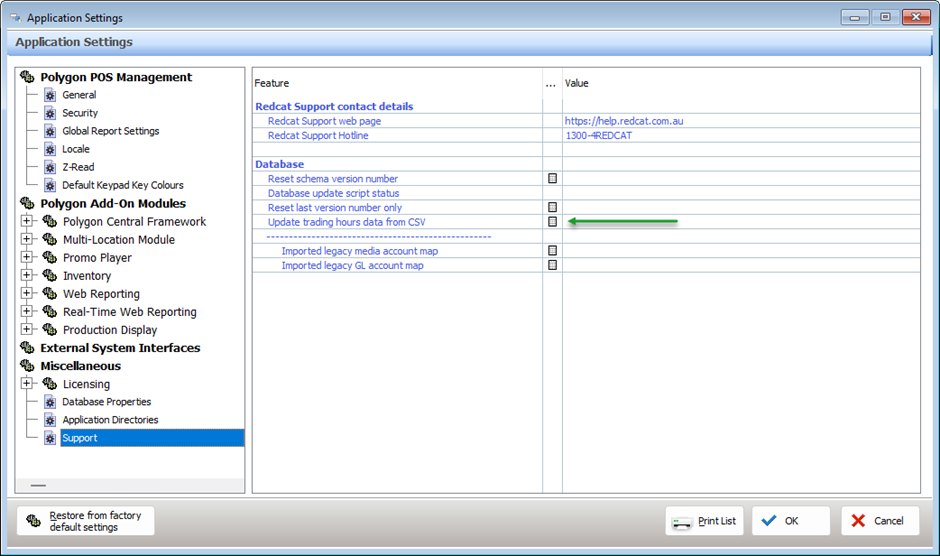940x556 pixels.
Task: Expand the Multi-Location Module node
Action: (26, 239)
